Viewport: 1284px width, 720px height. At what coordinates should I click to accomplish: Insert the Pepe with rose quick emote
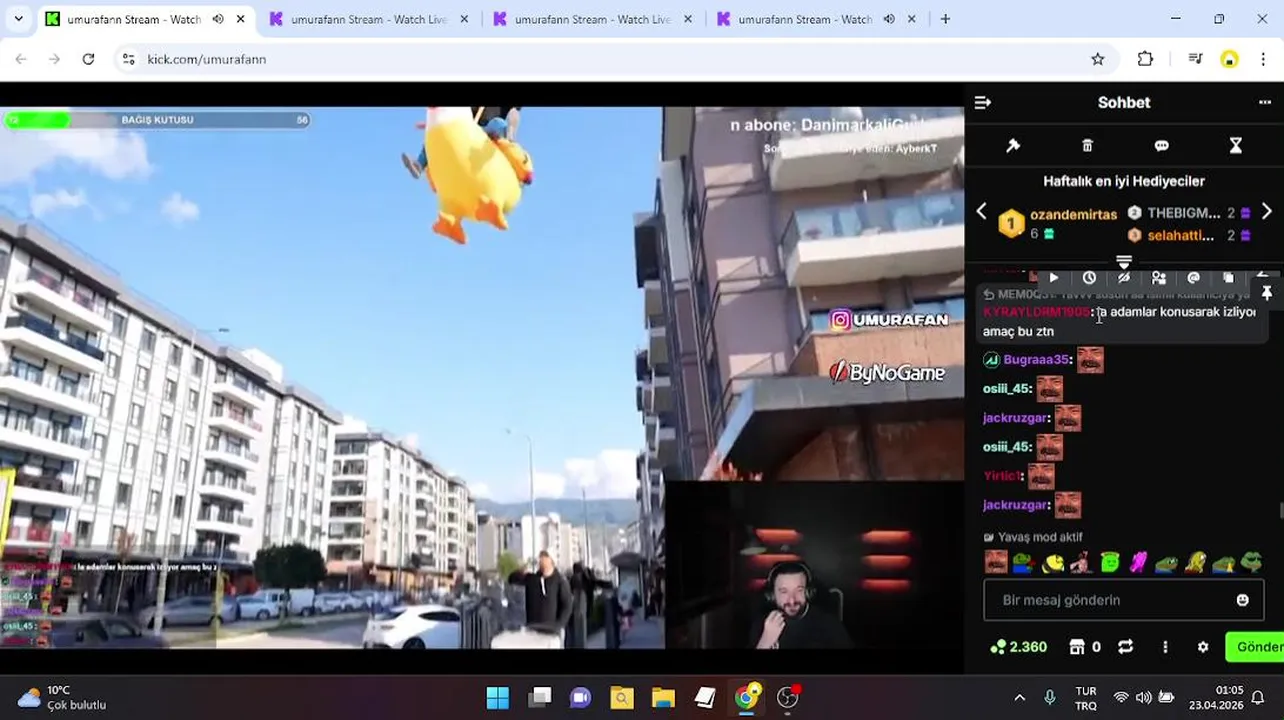1022,563
